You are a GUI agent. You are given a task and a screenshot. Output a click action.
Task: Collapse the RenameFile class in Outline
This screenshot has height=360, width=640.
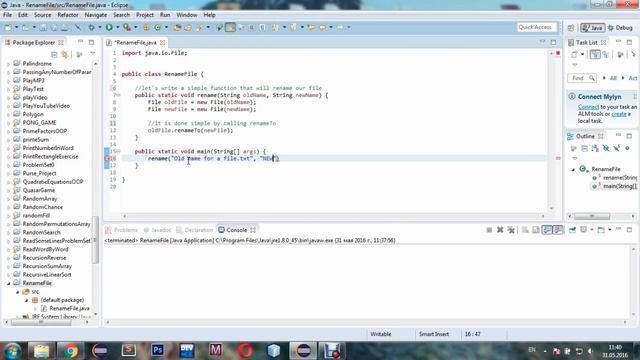pyautogui.click(x=573, y=169)
